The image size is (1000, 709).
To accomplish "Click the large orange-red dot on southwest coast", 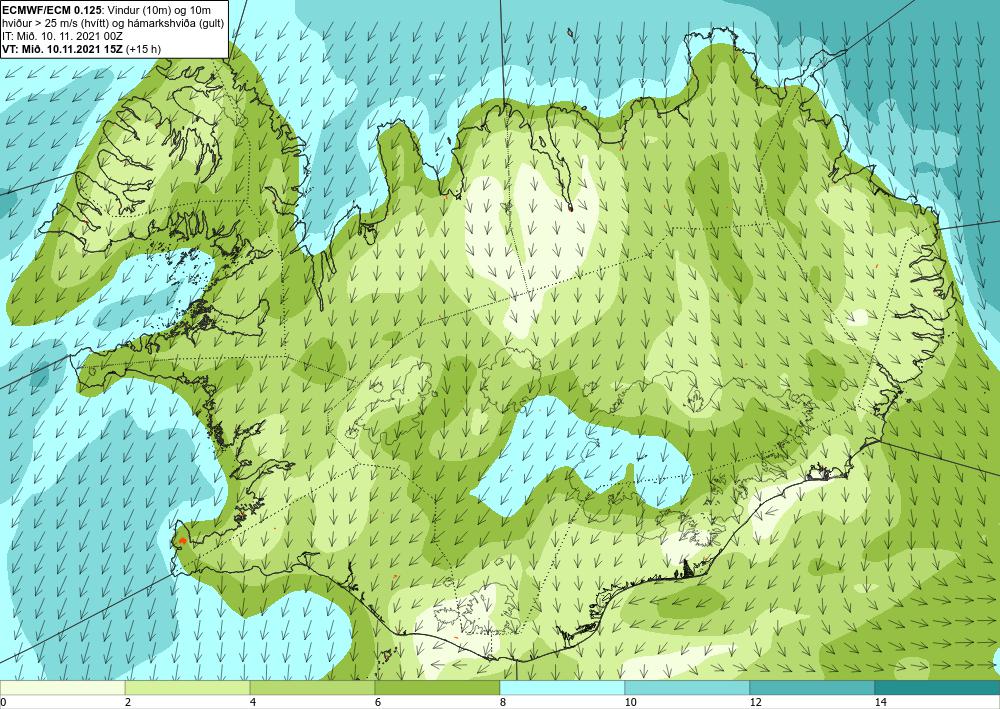I will tap(182, 541).
